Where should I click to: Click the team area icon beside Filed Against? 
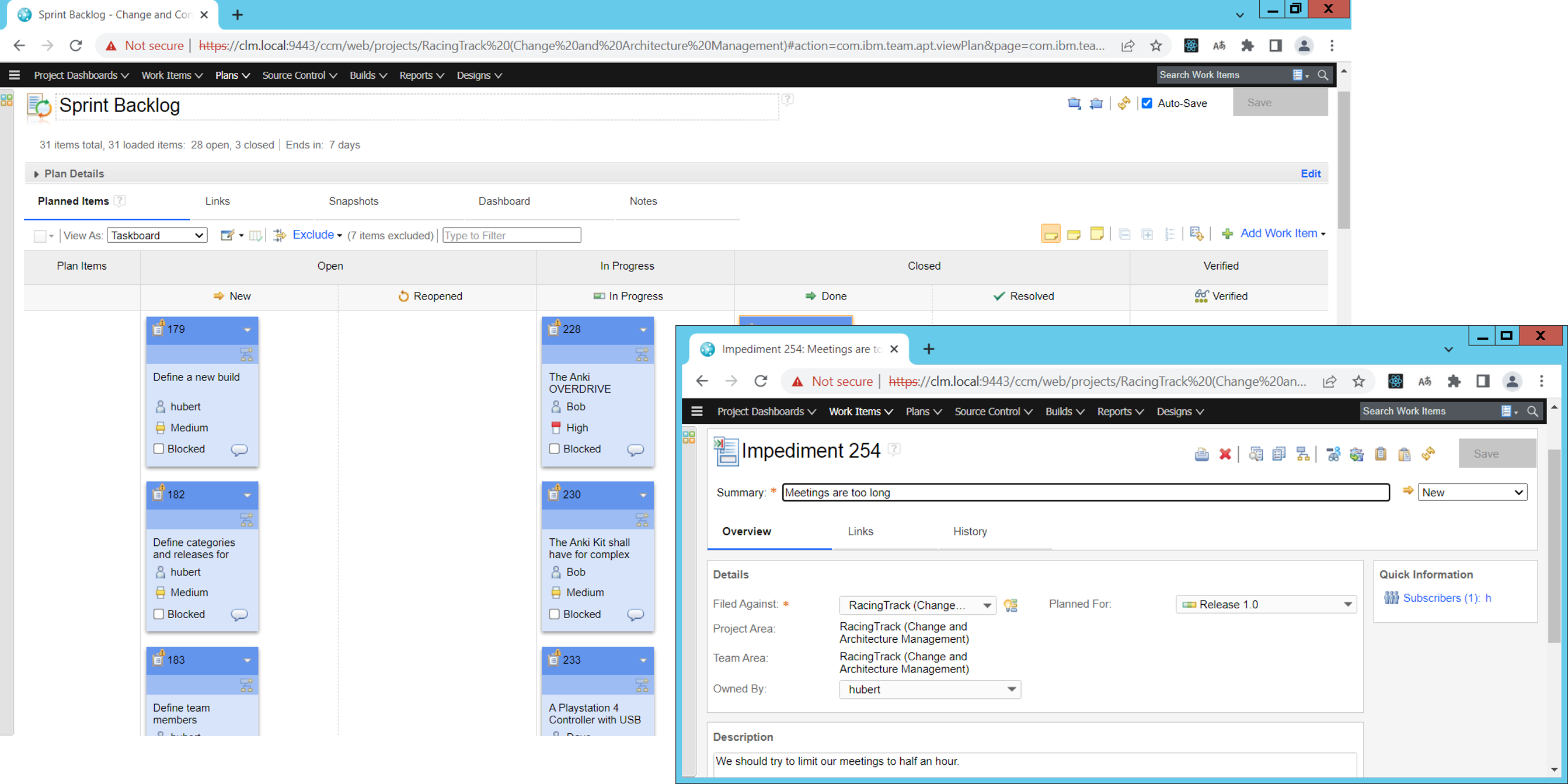coord(1011,605)
